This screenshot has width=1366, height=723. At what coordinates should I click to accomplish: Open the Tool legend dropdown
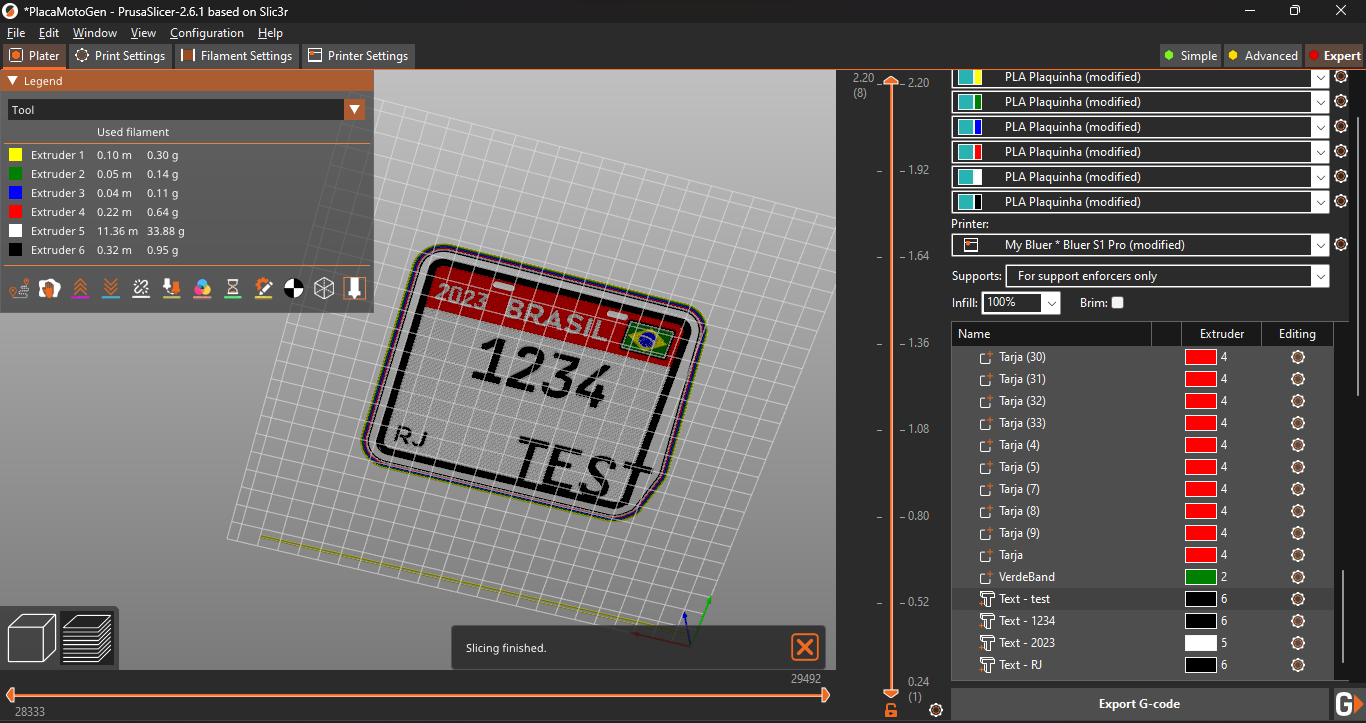click(355, 110)
